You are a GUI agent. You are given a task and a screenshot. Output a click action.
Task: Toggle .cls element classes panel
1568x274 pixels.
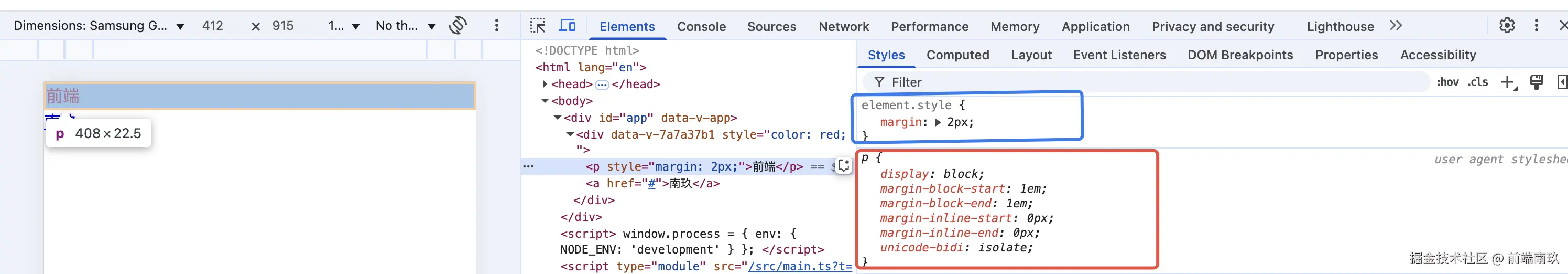(1478, 82)
